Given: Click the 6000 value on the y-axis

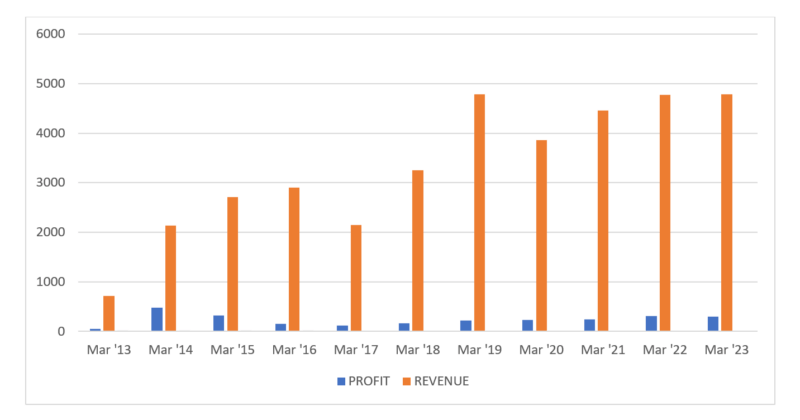Looking at the screenshot, I should pyautogui.click(x=50, y=34).
